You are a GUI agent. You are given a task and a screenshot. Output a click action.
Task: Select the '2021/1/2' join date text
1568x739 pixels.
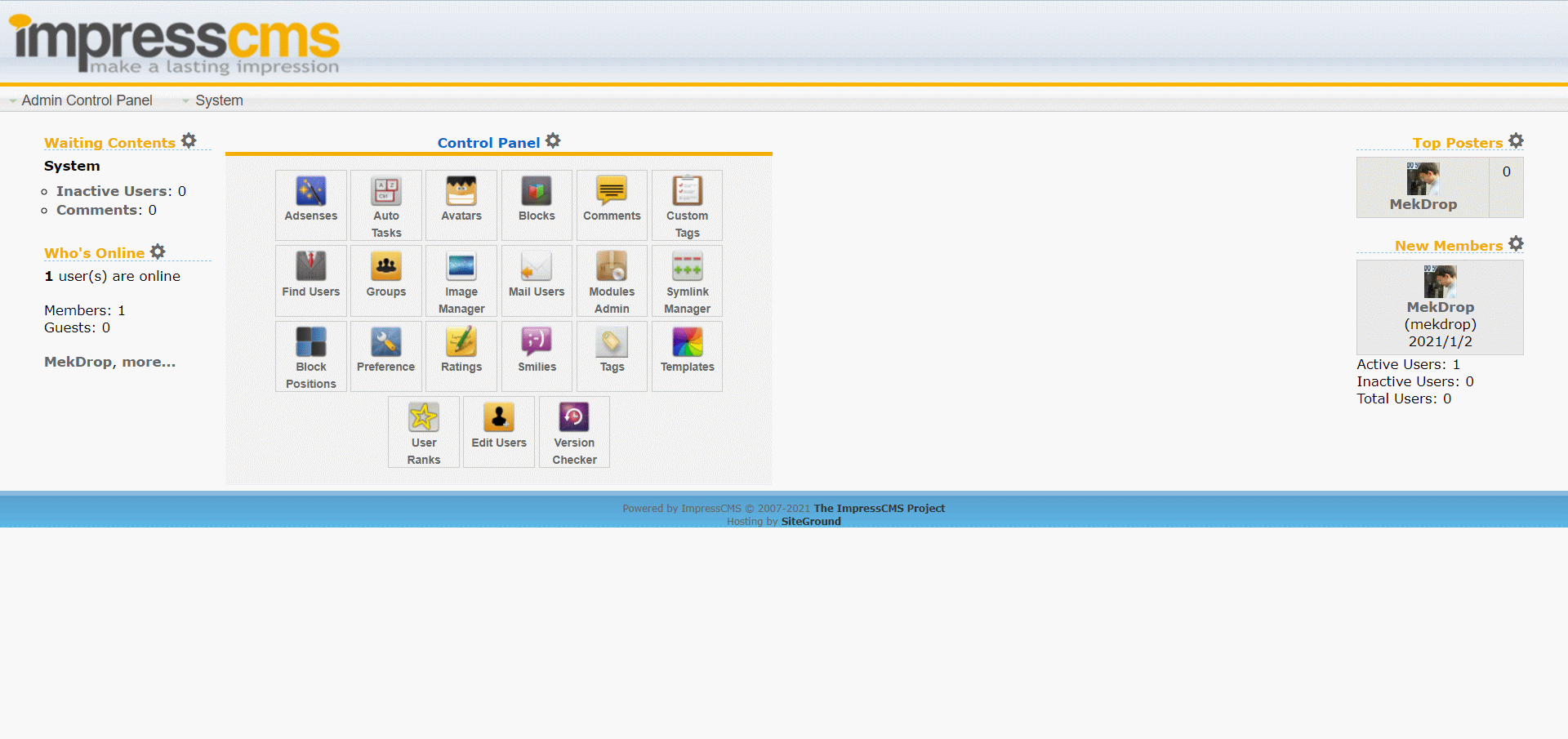click(1441, 341)
